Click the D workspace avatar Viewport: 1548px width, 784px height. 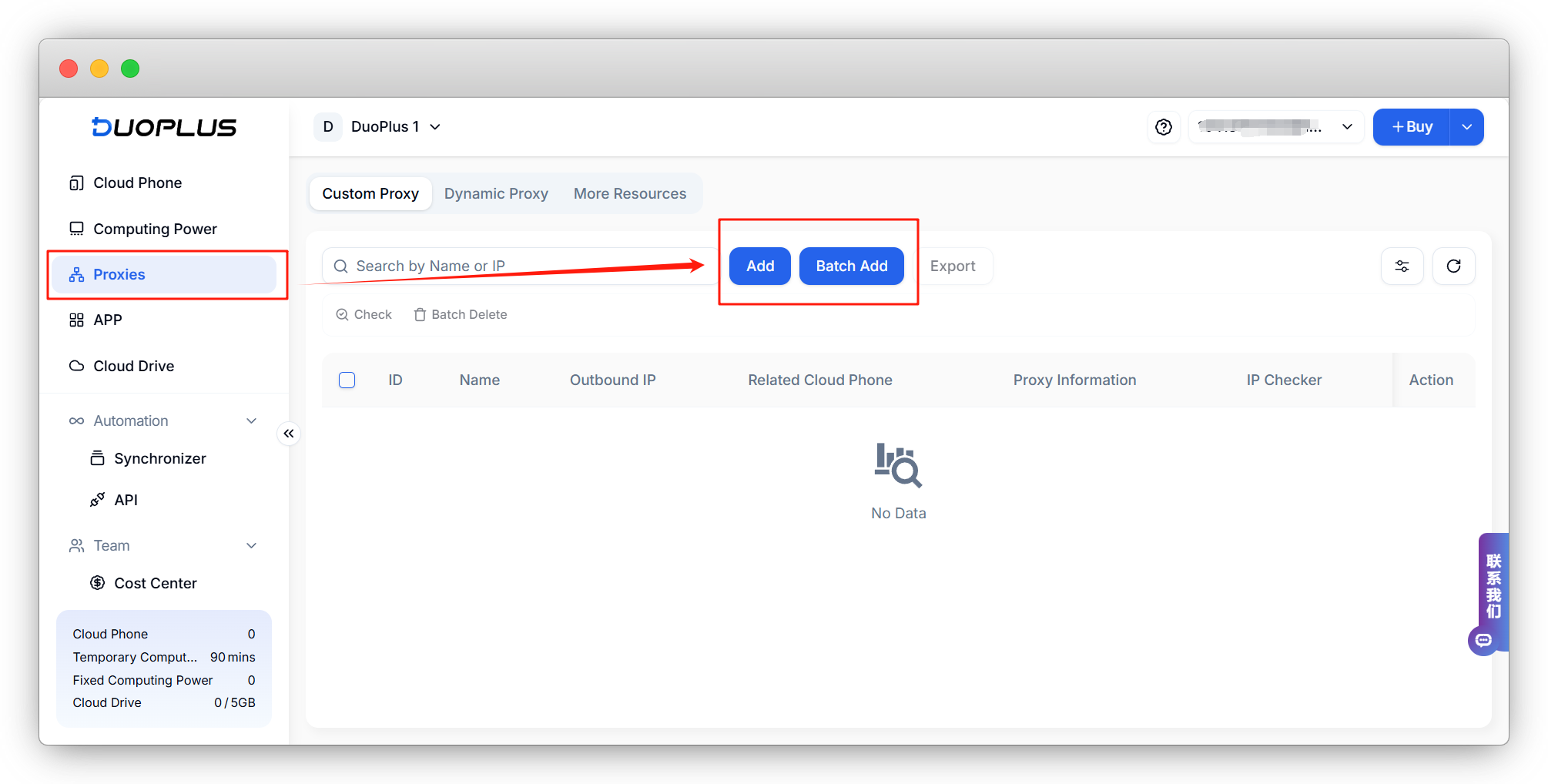point(328,126)
